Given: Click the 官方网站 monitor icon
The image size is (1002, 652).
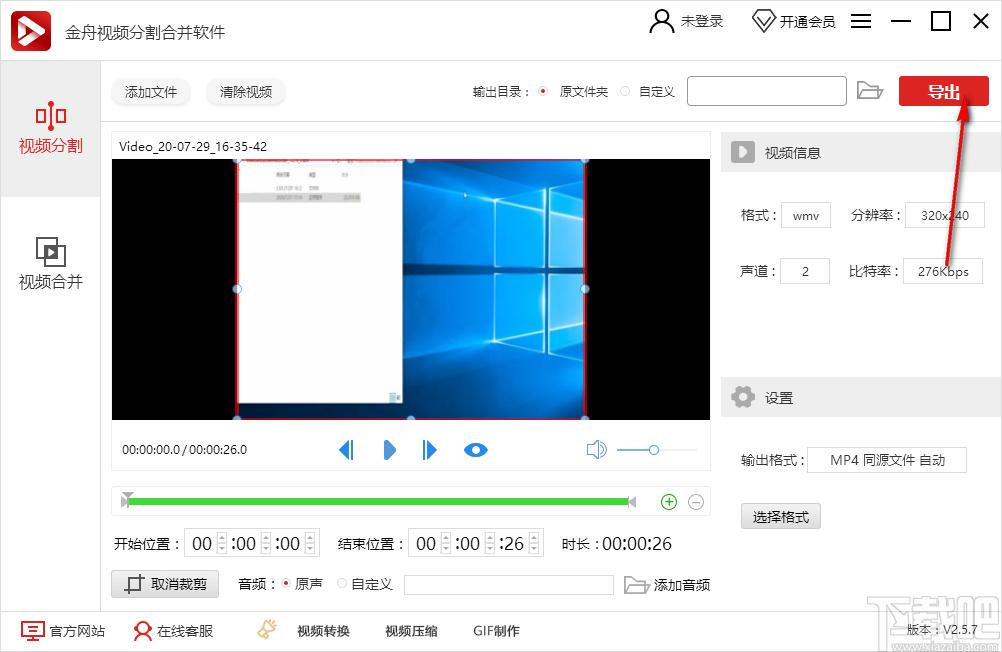Looking at the screenshot, I should pos(33,631).
